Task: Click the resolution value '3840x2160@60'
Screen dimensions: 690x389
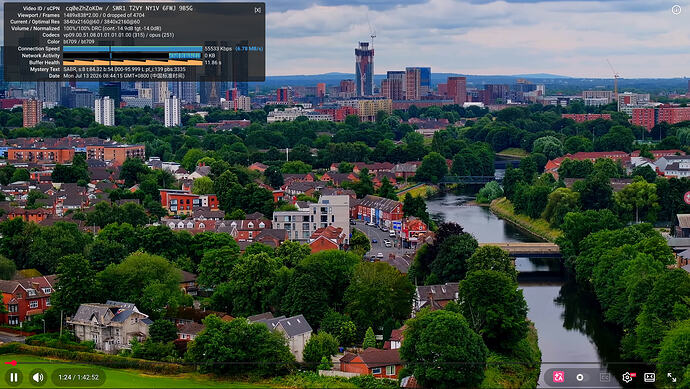Action: (x=80, y=22)
